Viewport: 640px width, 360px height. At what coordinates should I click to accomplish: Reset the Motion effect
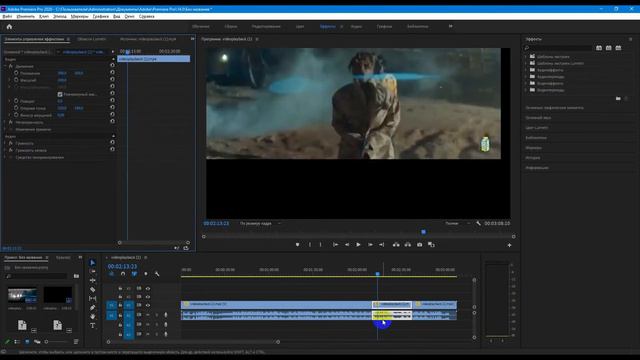point(112,65)
